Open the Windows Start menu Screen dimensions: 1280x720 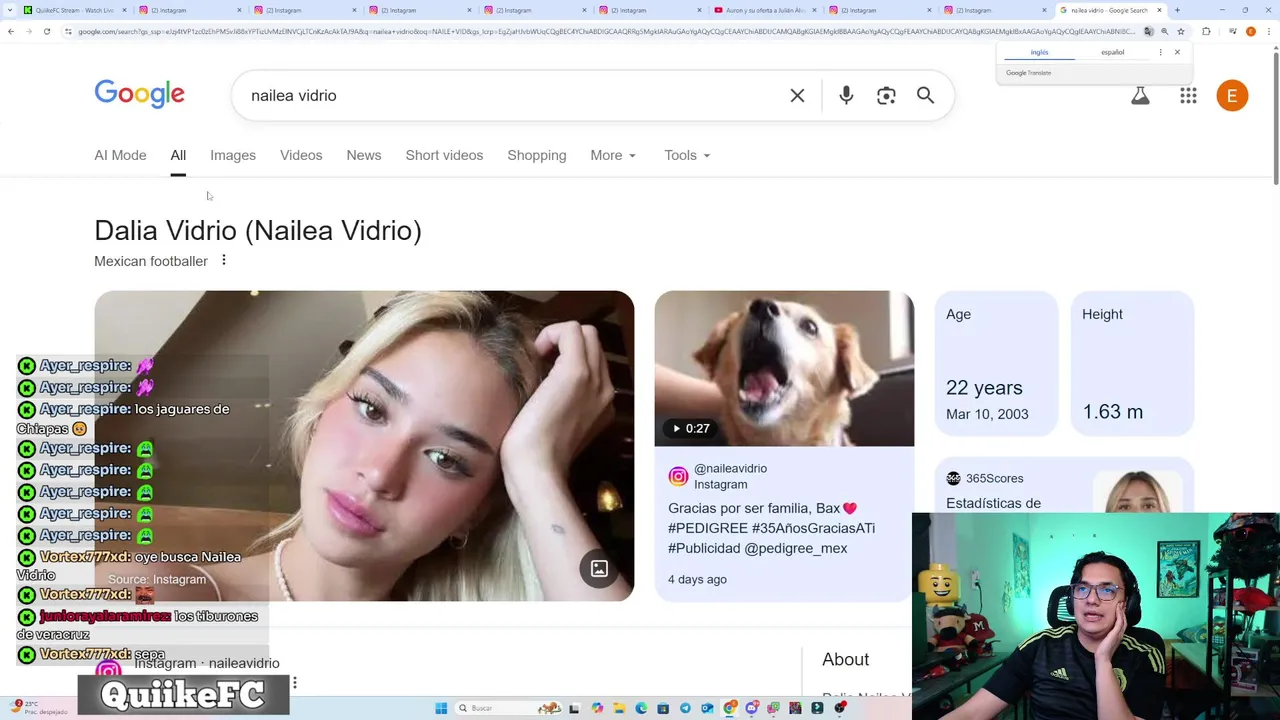click(441, 708)
